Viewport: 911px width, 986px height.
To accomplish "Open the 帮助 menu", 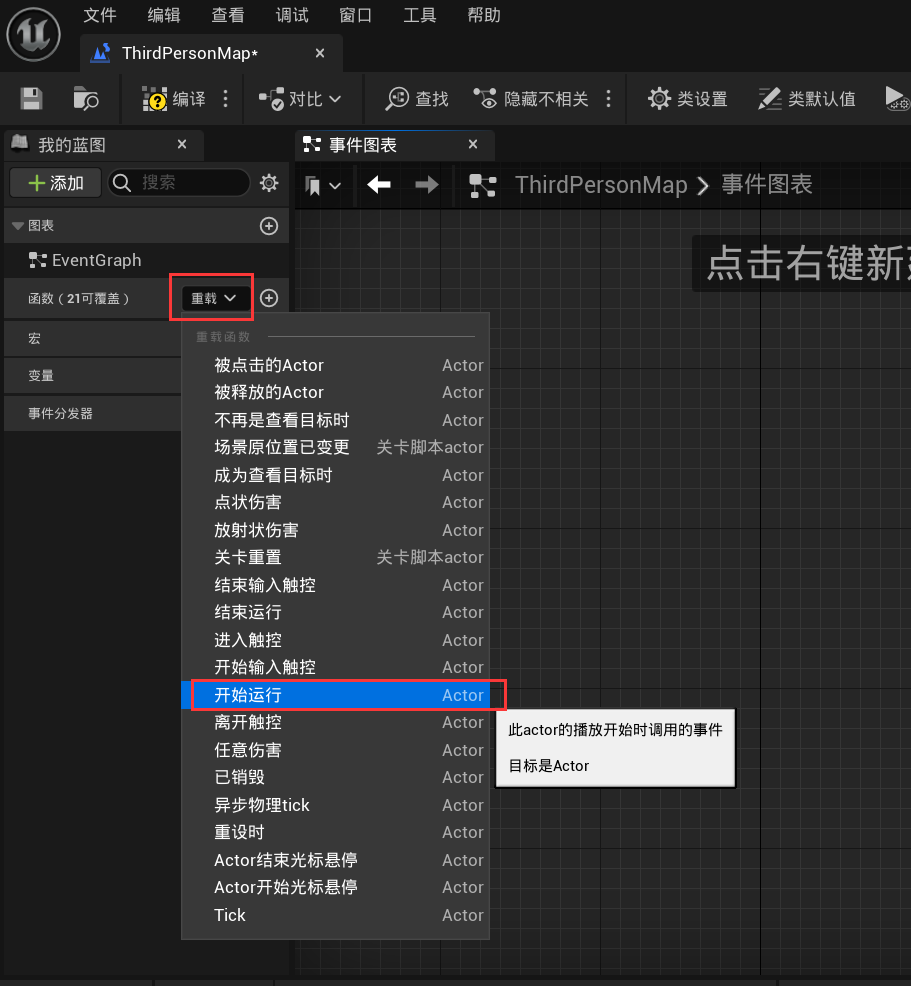I will click(x=483, y=15).
